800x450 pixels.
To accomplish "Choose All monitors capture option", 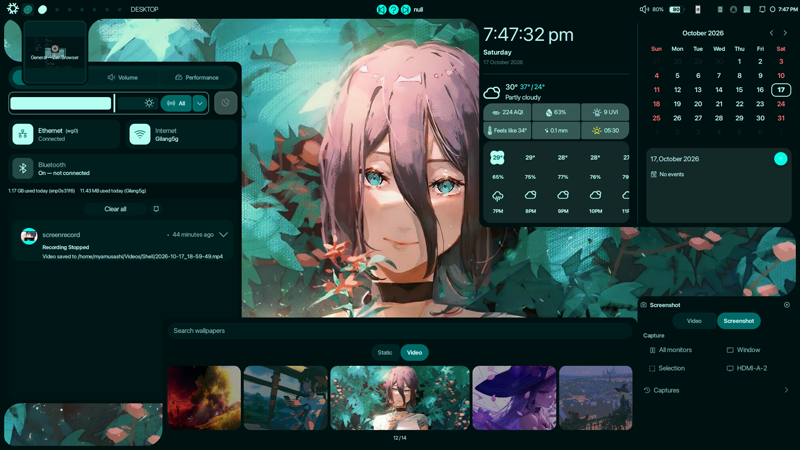I will click(x=670, y=350).
